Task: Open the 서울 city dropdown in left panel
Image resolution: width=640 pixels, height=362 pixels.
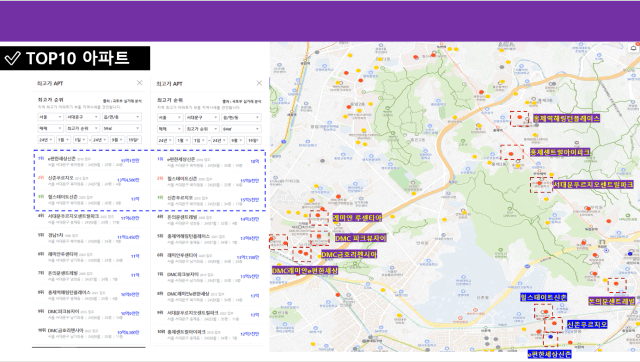Action: coord(50,117)
